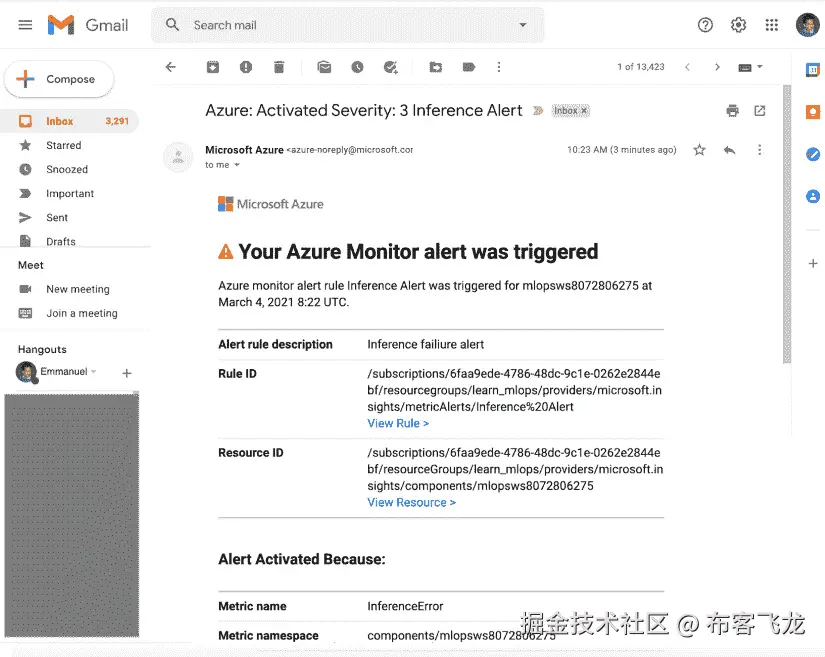Viewport: 825px width, 657px height.
Task: Report this email as spam
Action: [x=246, y=67]
